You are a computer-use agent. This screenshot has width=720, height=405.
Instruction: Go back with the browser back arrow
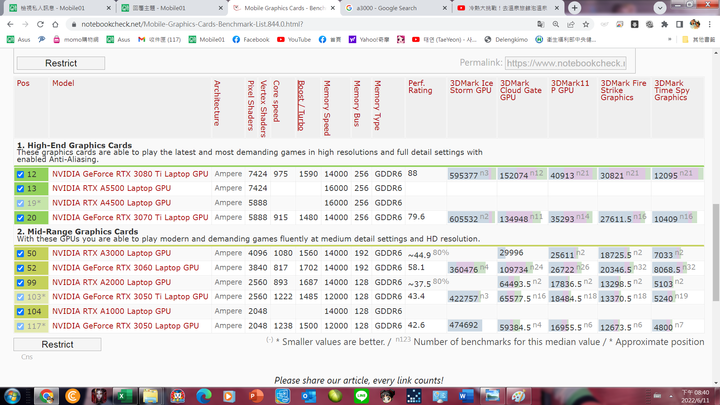coord(10,24)
